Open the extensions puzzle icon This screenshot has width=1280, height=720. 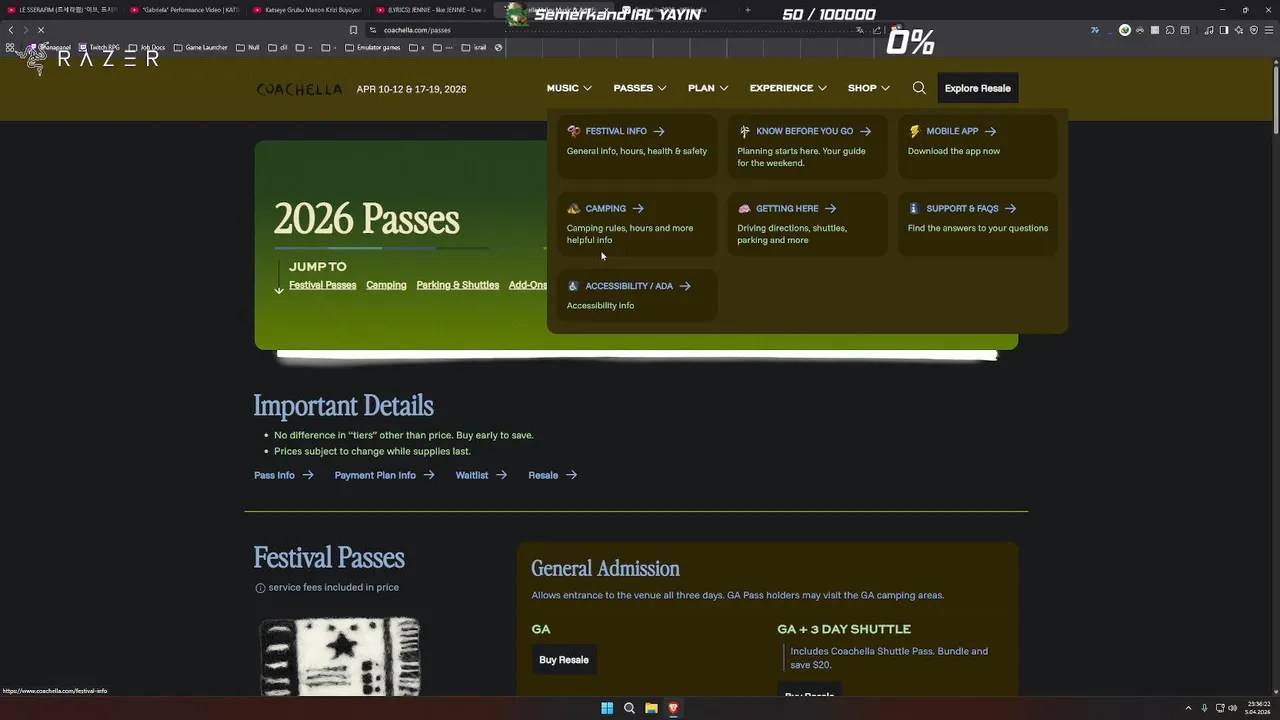click(1170, 30)
